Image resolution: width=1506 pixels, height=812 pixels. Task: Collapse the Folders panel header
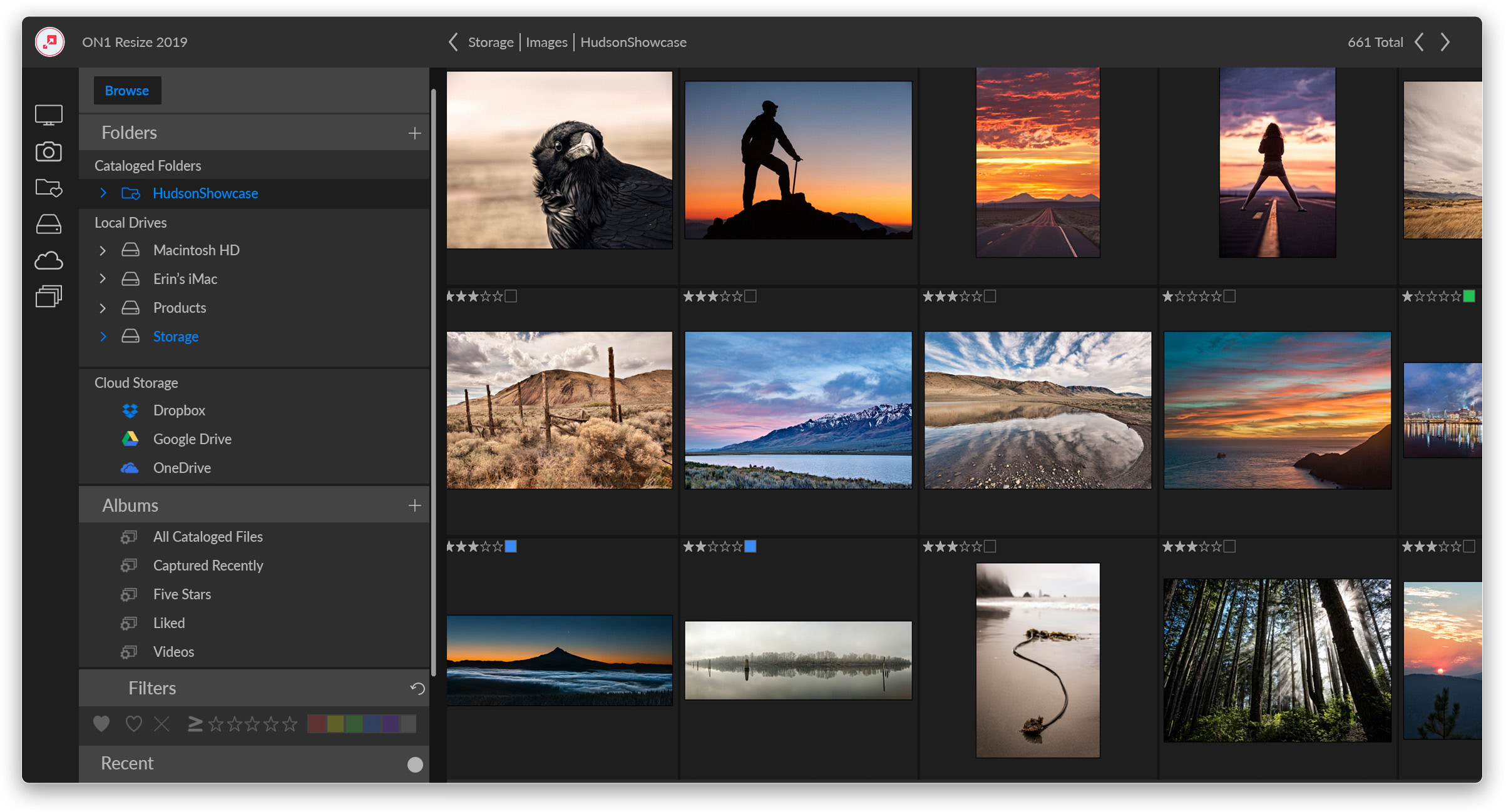[x=254, y=133]
